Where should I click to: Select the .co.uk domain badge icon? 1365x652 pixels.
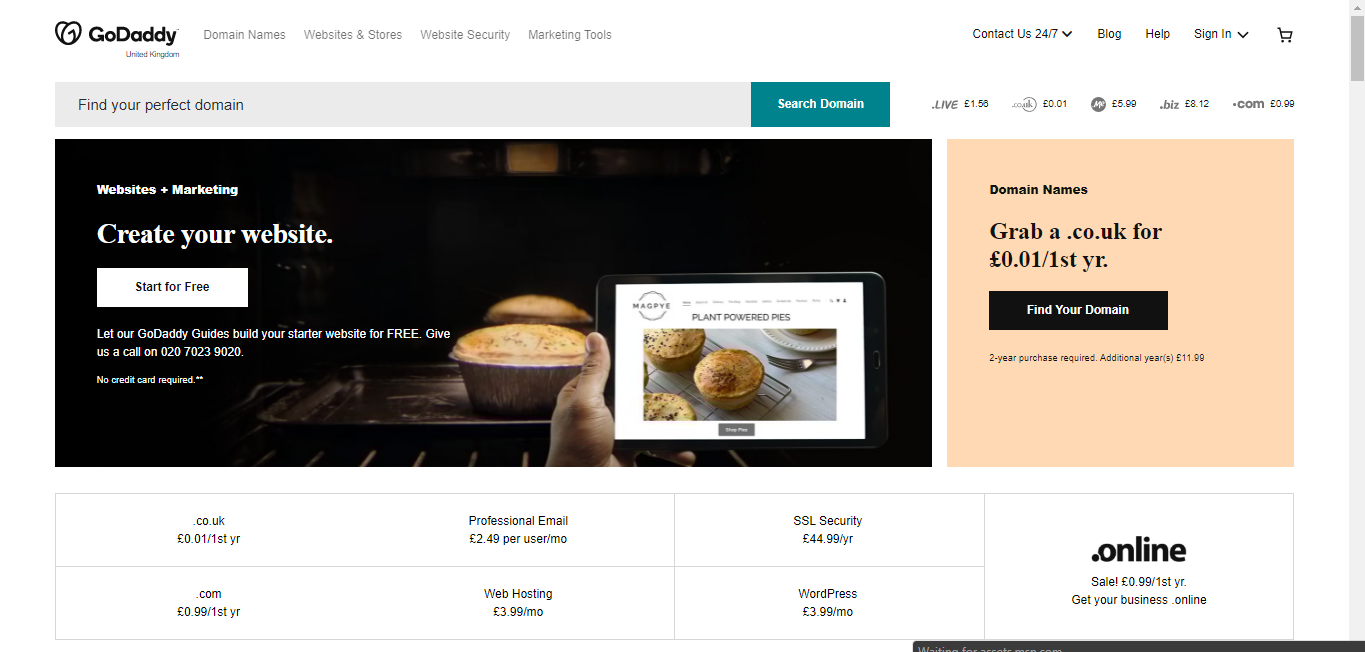point(1024,104)
